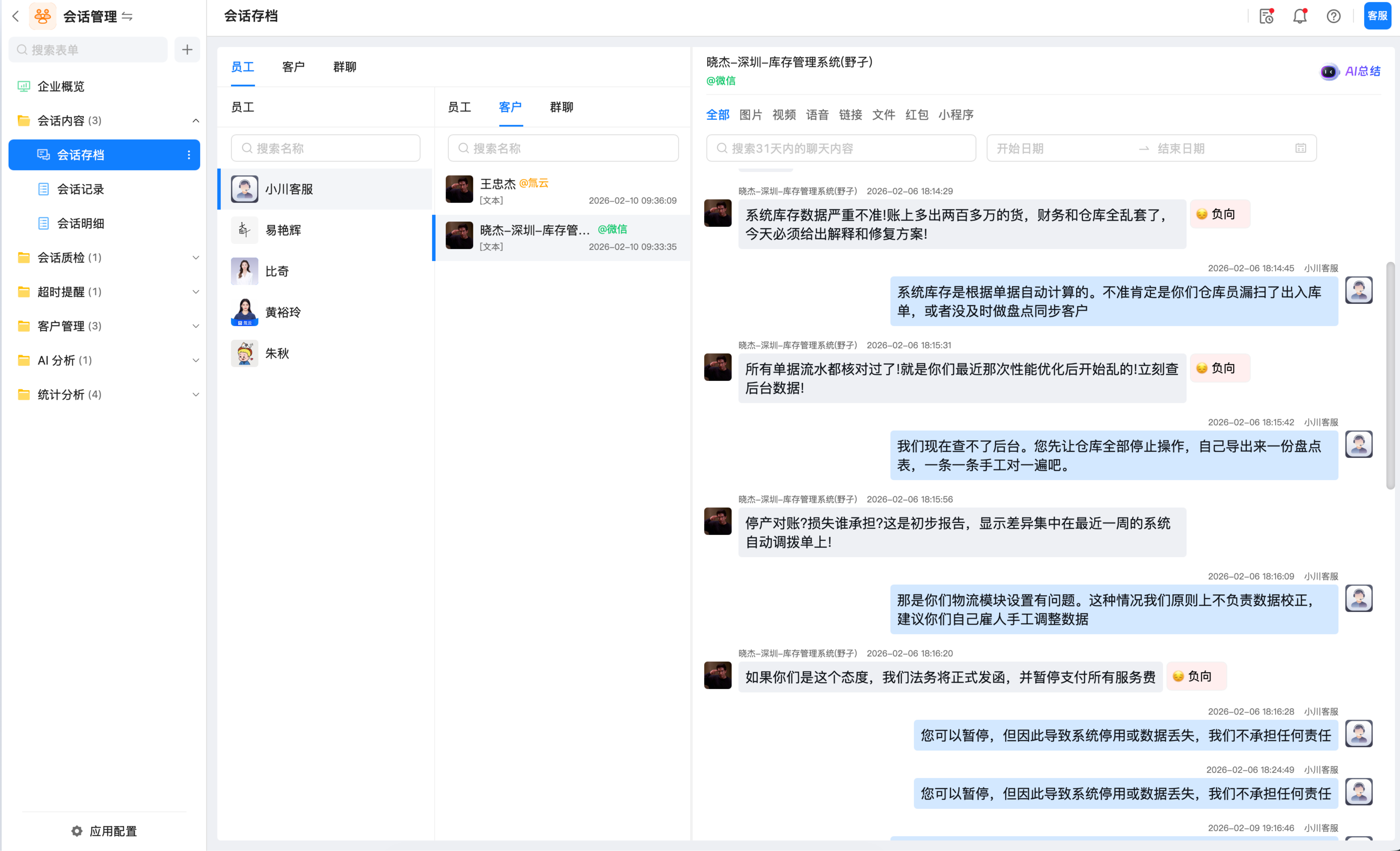Open the task list icon with red dot

point(1266,16)
